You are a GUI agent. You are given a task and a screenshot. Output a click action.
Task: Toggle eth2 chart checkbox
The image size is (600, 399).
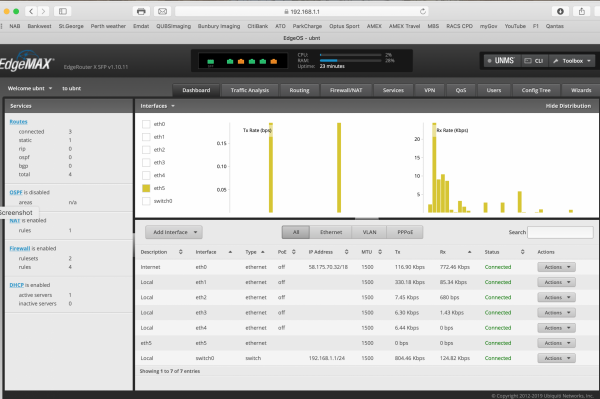point(146,150)
